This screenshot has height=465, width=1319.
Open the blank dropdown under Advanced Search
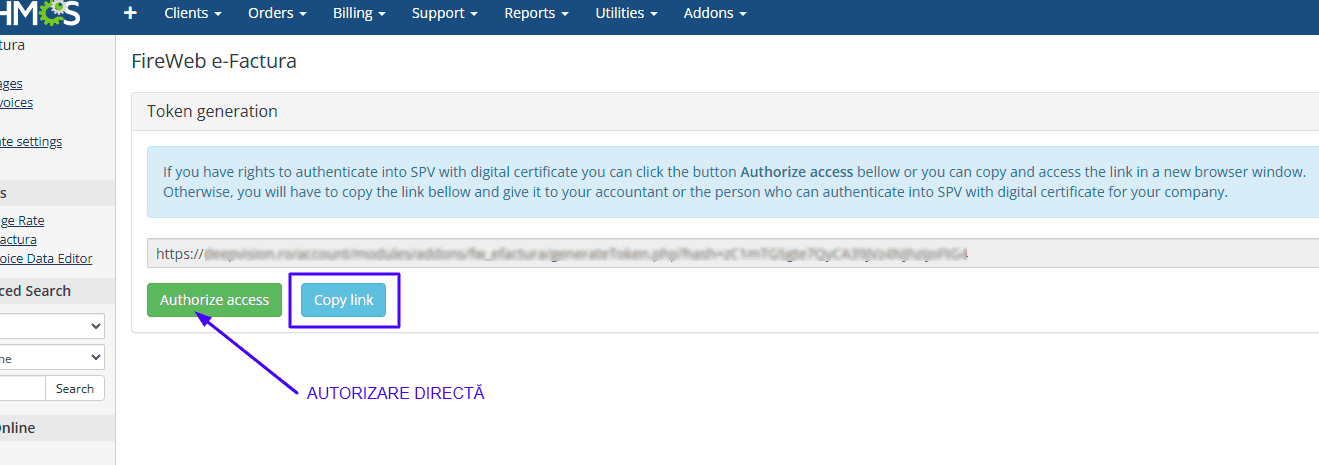(52, 326)
